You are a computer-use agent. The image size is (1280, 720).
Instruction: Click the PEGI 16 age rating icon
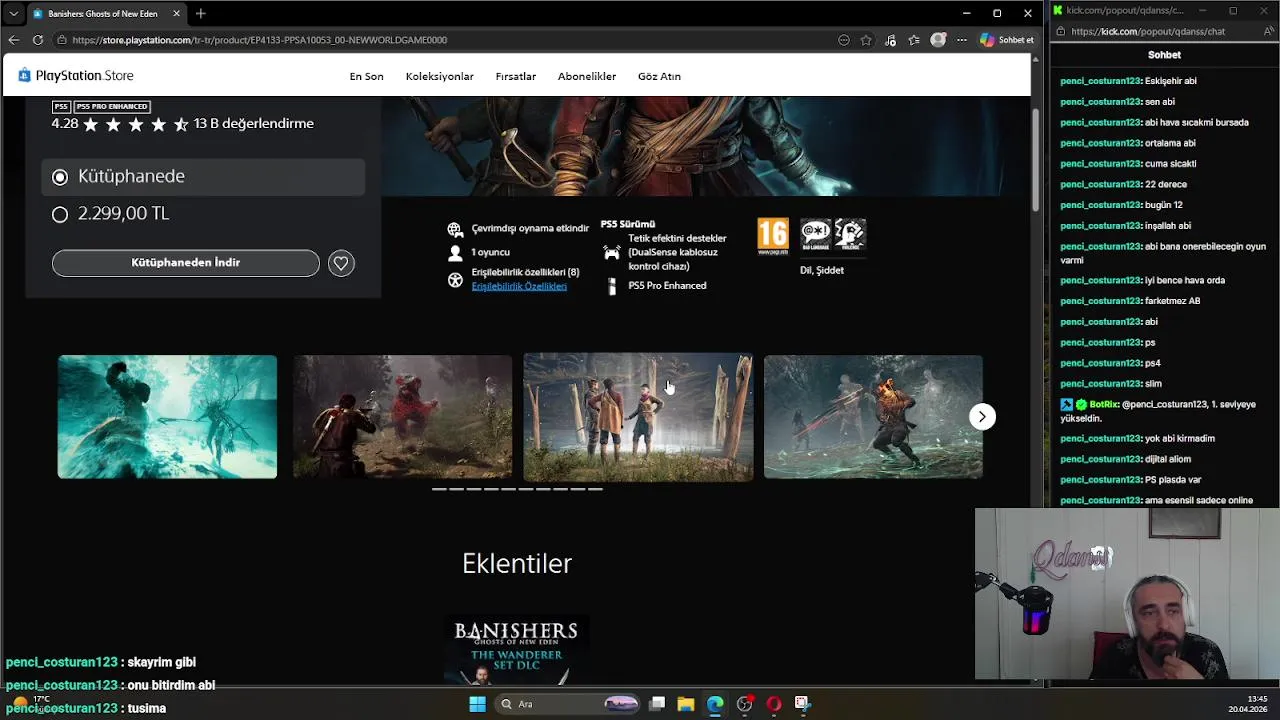click(773, 235)
